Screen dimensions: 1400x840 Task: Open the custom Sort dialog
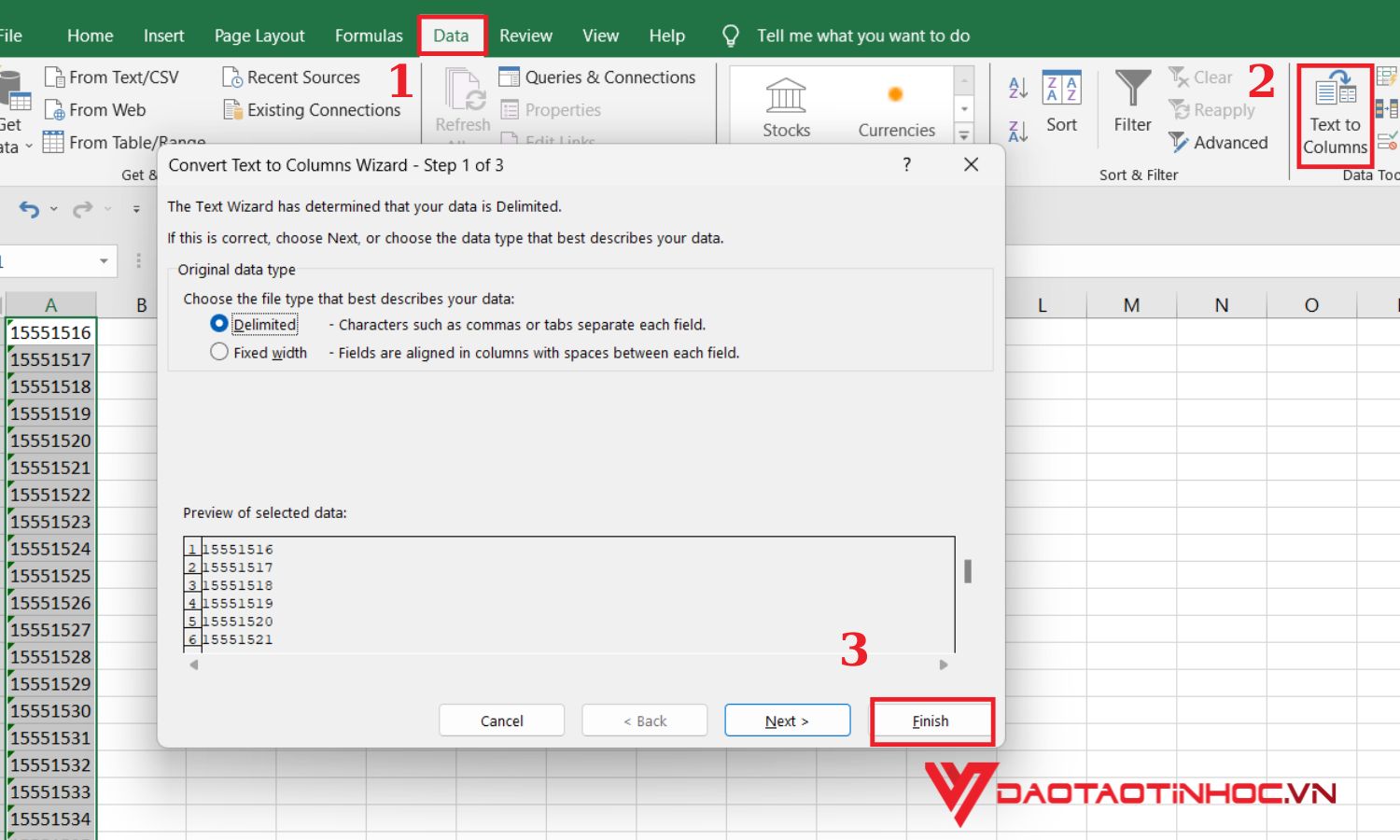[1061, 103]
